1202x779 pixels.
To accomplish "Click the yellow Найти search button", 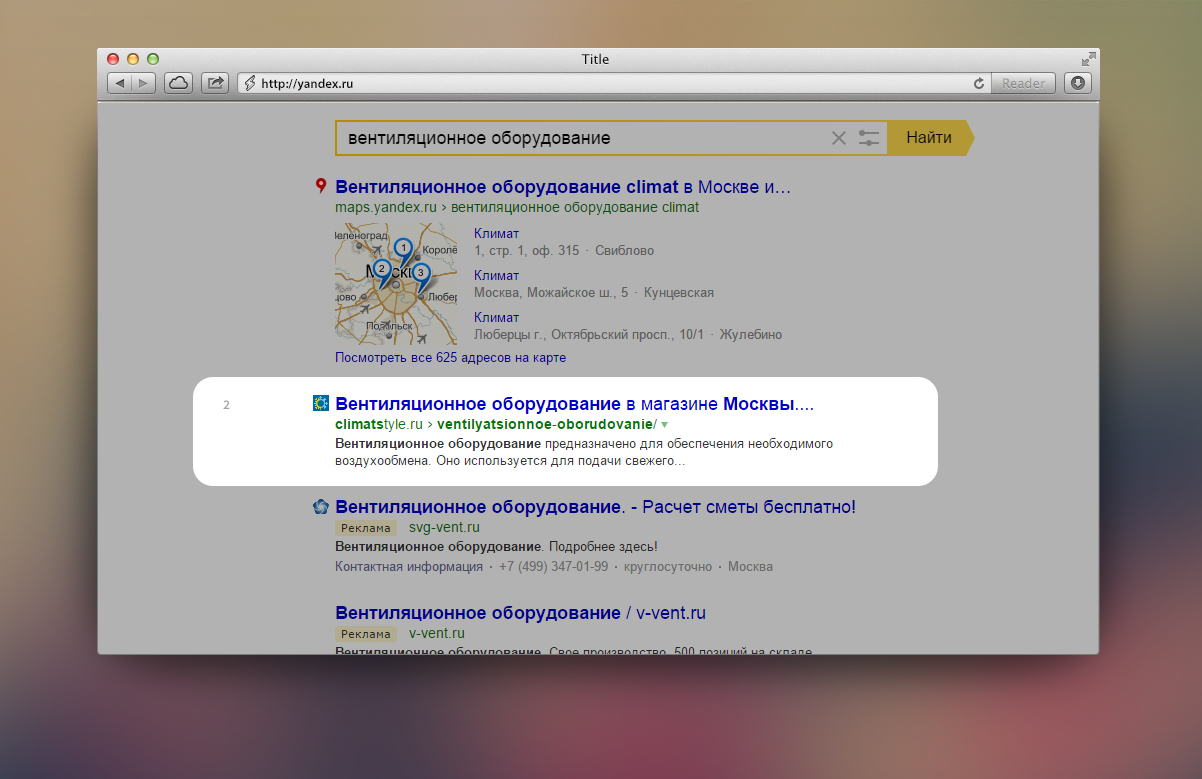I will [929, 138].
